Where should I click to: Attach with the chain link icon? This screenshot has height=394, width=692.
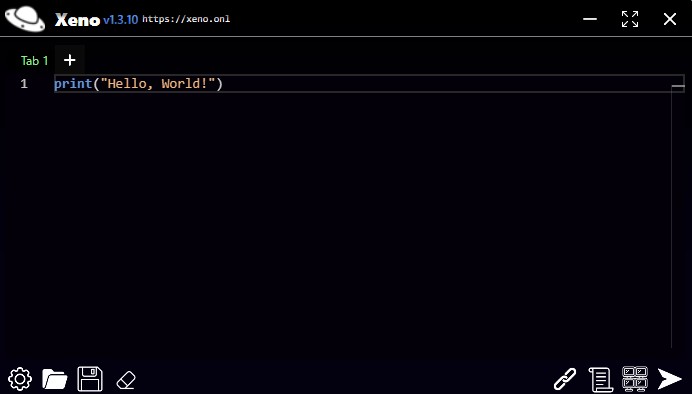[x=565, y=379]
